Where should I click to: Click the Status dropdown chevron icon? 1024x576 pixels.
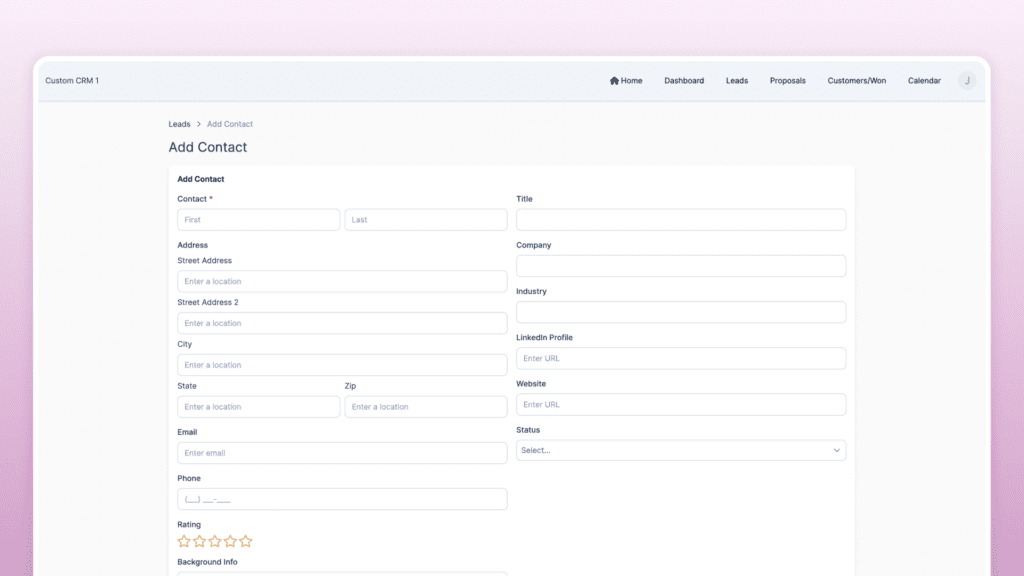[x=836, y=450]
